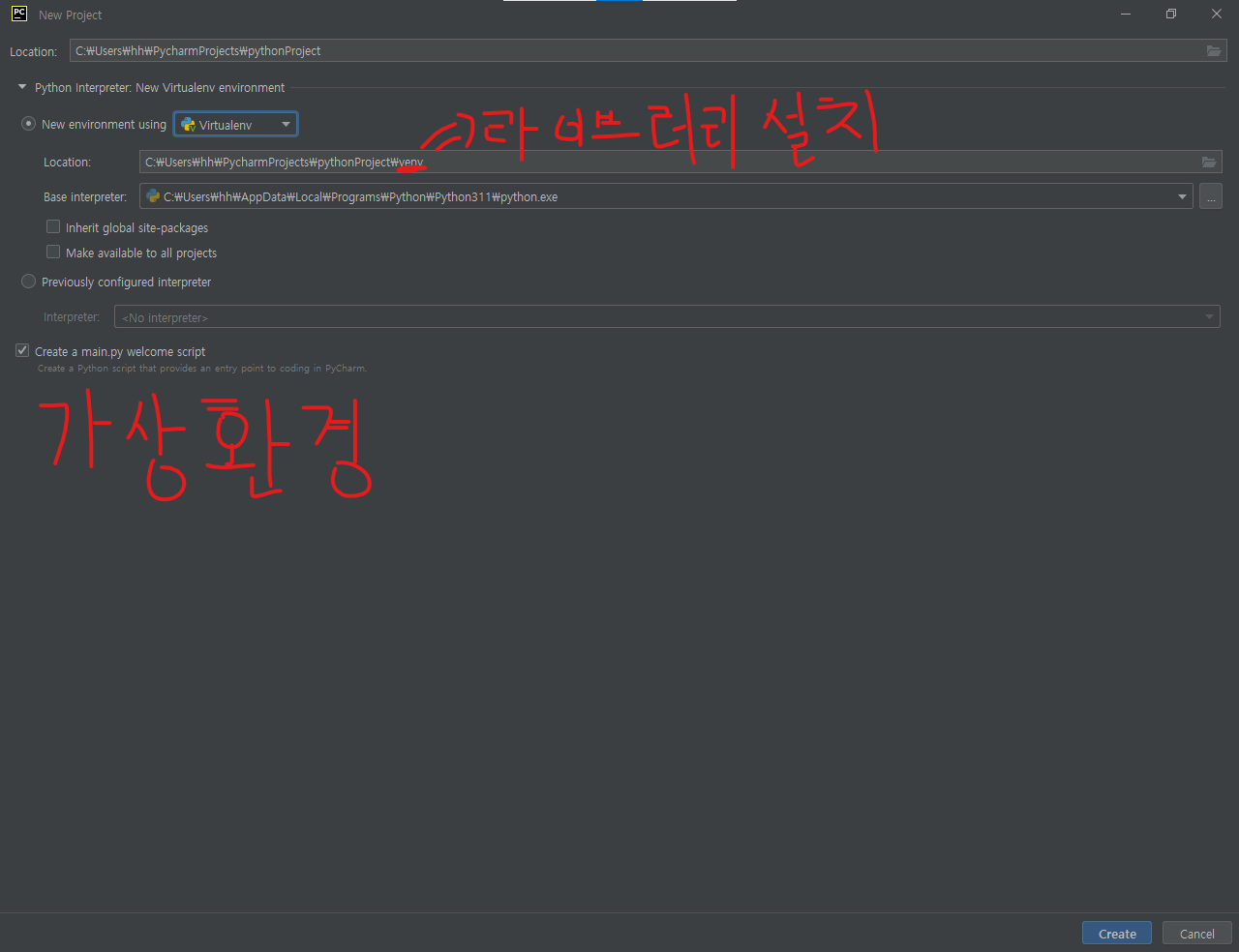This screenshot has width=1239, height=952.
Task: Collapse the Python Interpreter section triangle
Action: (x=22, y=87)
